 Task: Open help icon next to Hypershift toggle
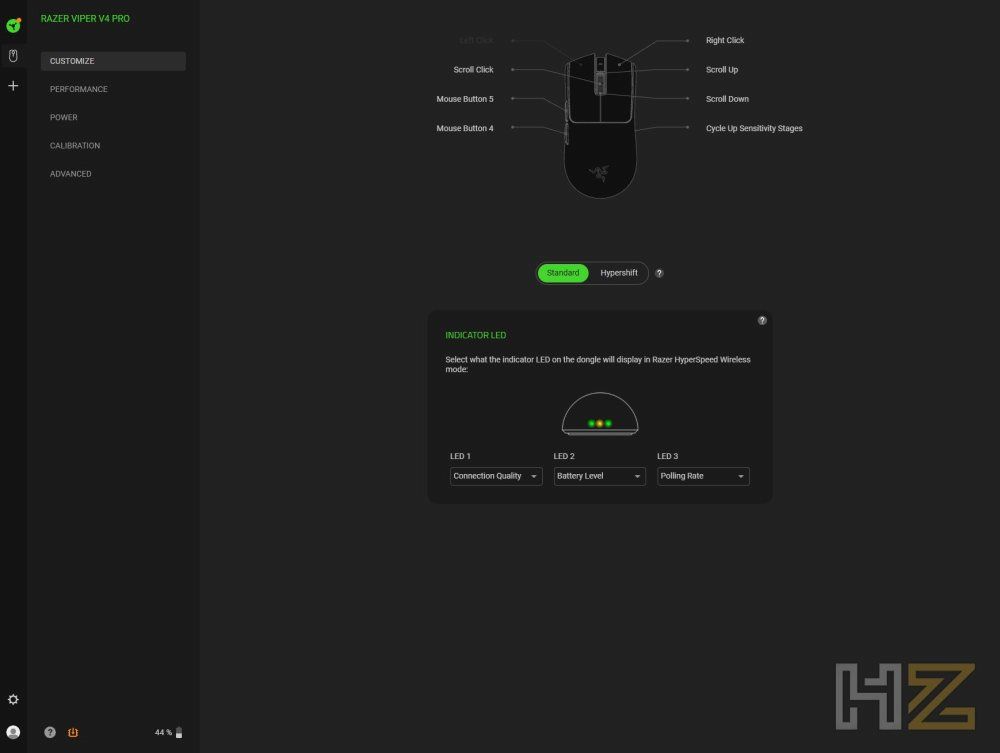pyautogui.click(x=659, y=273)
